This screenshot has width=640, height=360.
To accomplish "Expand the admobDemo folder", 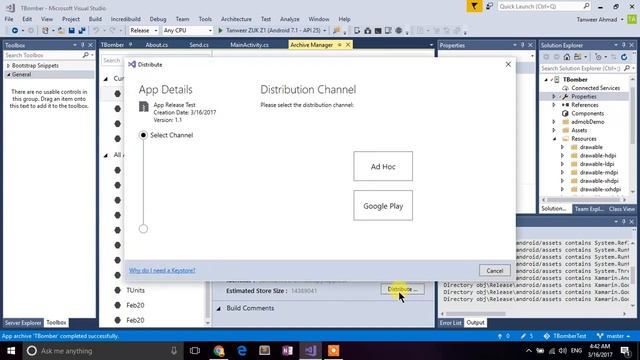I will pyautogui.click(x=554, y=122).
